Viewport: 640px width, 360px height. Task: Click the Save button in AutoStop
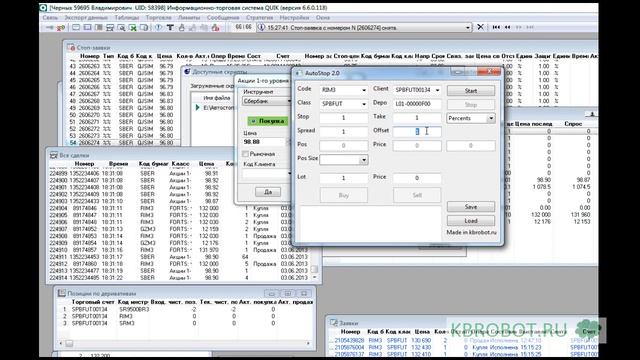[x=471, y=207]
